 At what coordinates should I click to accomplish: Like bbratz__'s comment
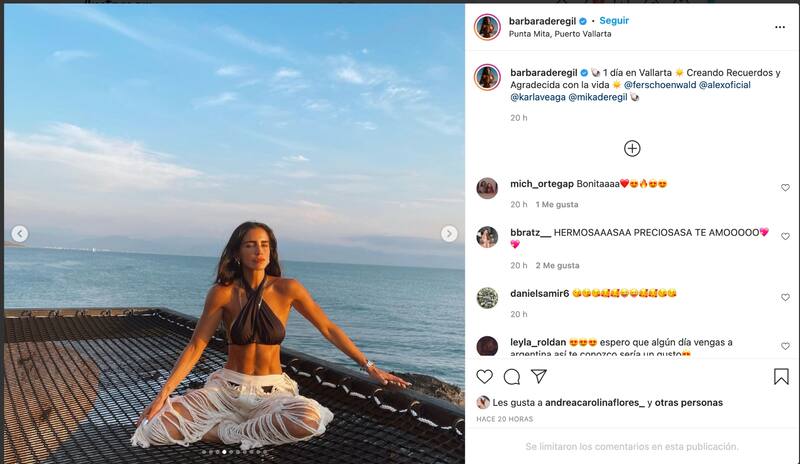point(785,237)
